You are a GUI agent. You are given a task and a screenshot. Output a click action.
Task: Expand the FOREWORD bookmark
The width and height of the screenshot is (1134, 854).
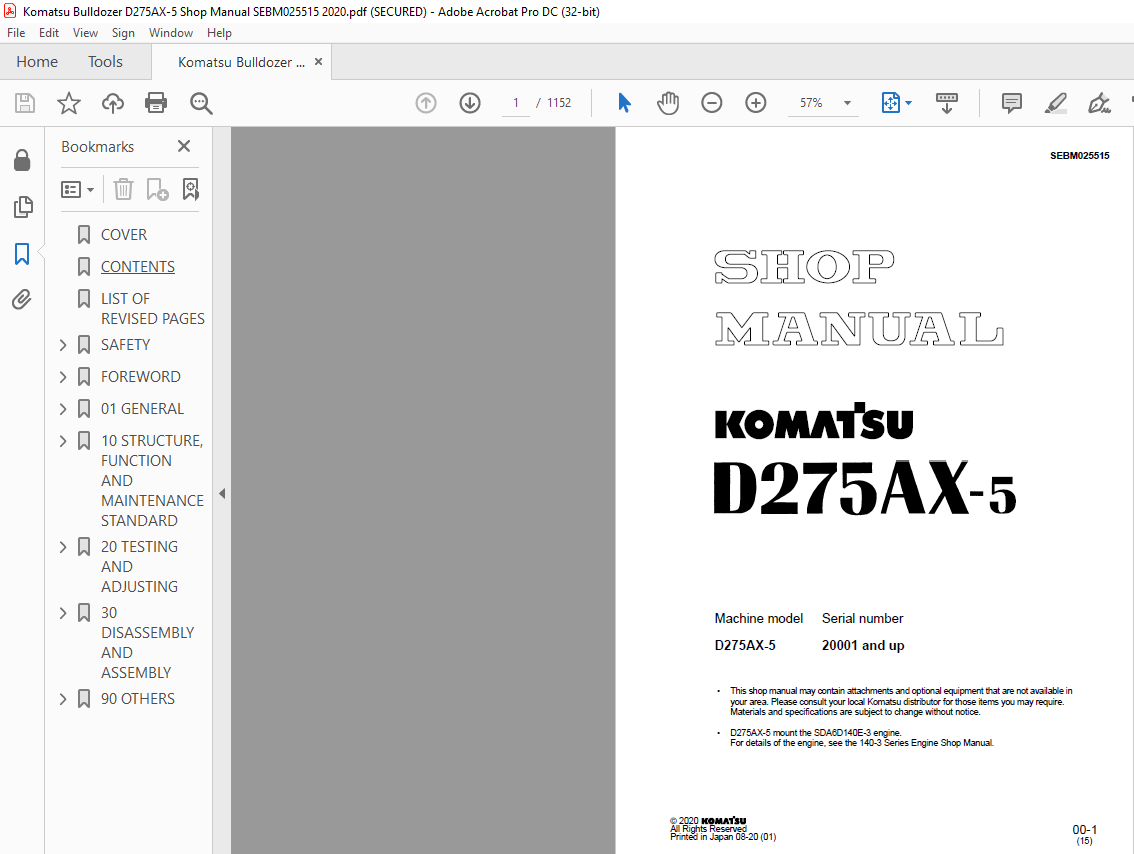[x=63, y=377]
